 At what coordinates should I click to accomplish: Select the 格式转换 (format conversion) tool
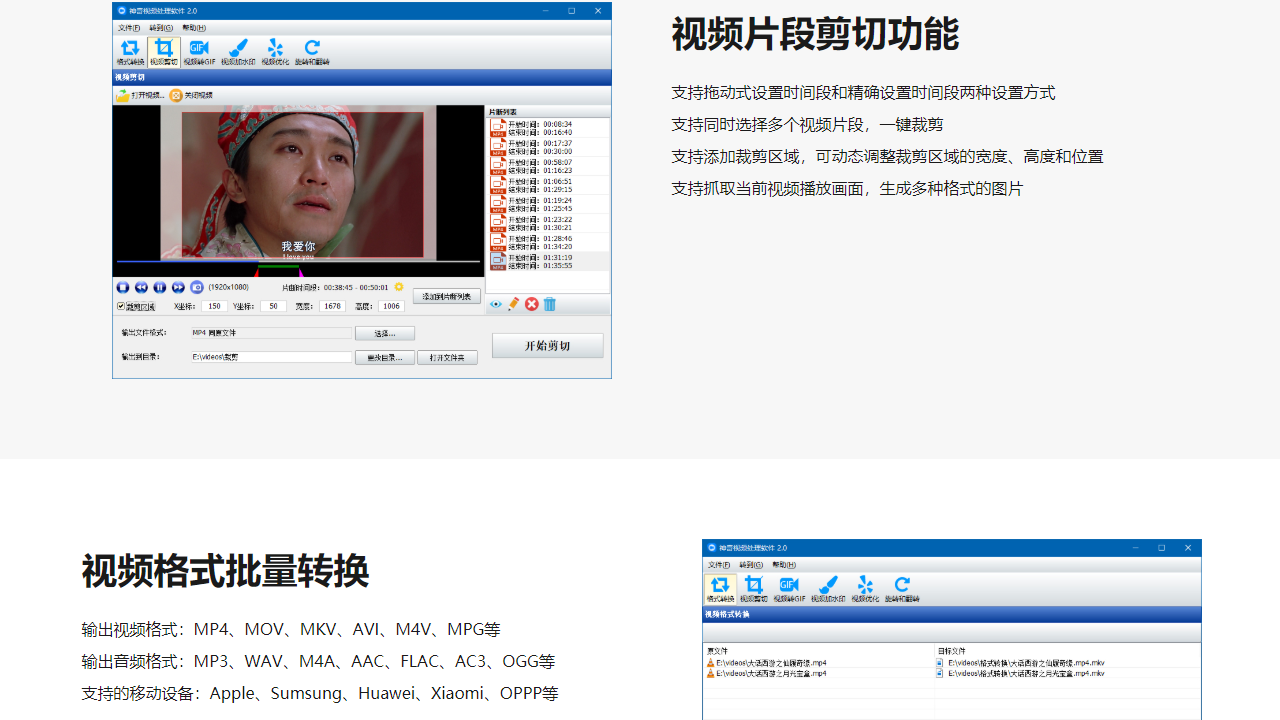pyautogui.click(x=131, y=48)
